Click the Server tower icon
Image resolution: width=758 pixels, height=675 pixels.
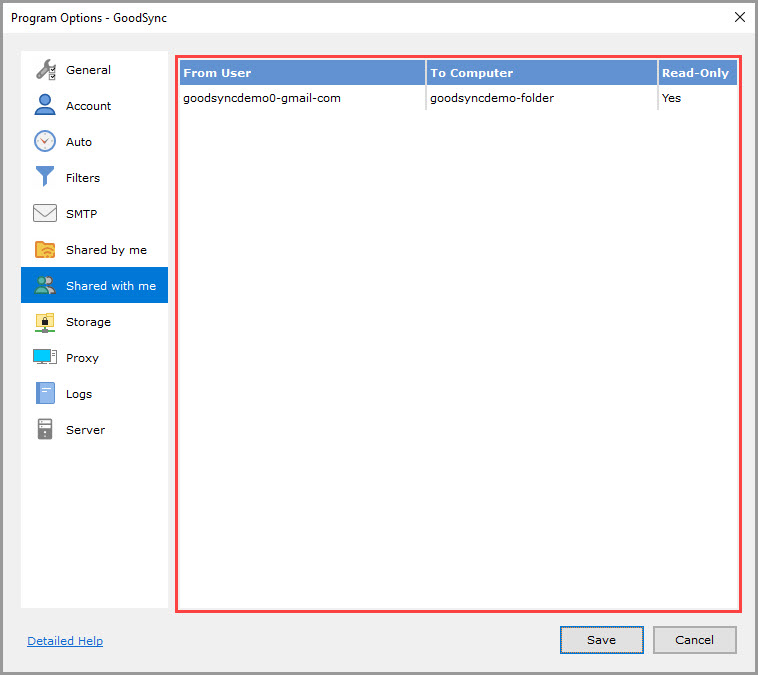[x=45, y=429]
